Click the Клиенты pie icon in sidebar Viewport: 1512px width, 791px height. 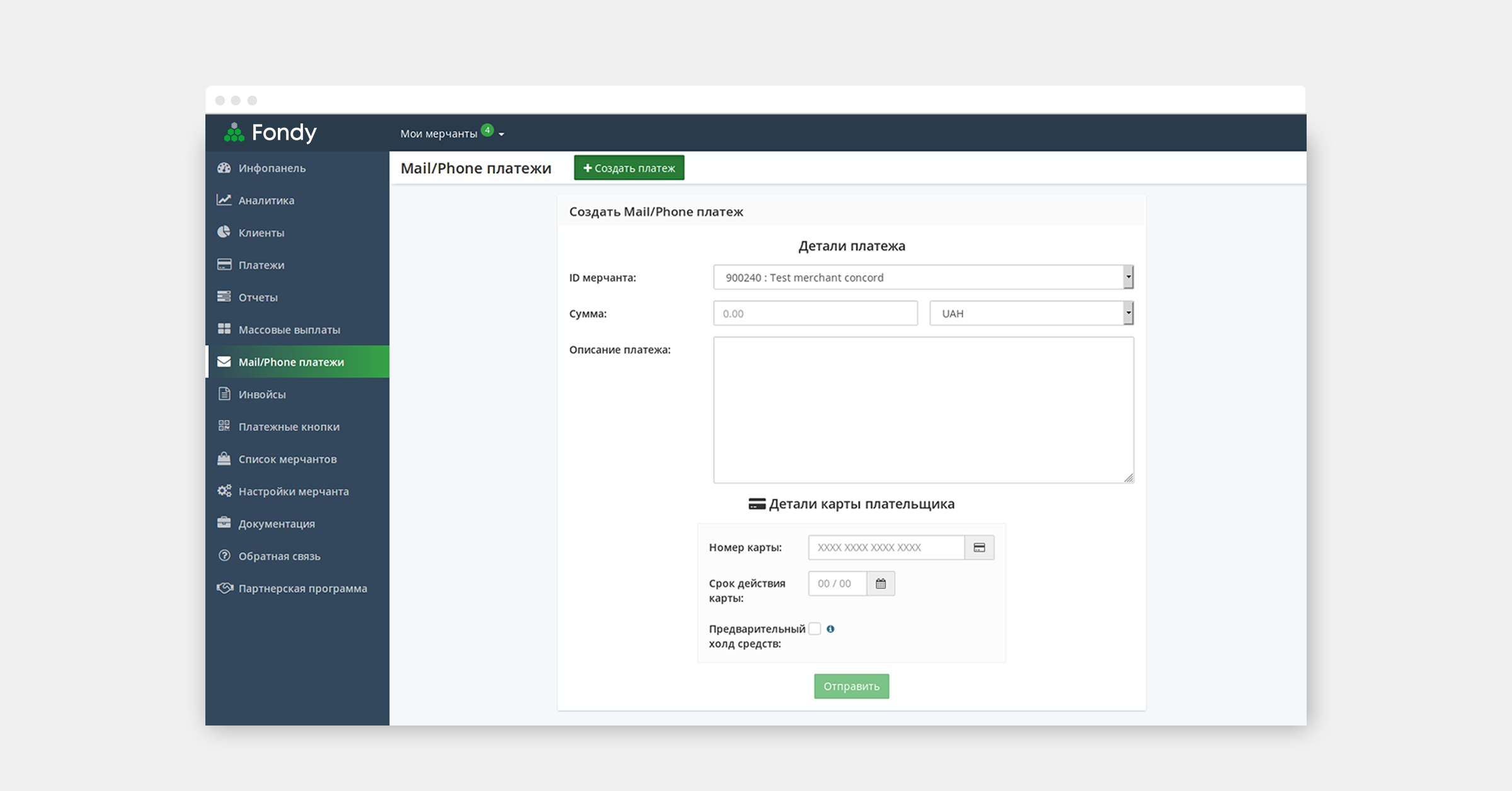point(224,232)
